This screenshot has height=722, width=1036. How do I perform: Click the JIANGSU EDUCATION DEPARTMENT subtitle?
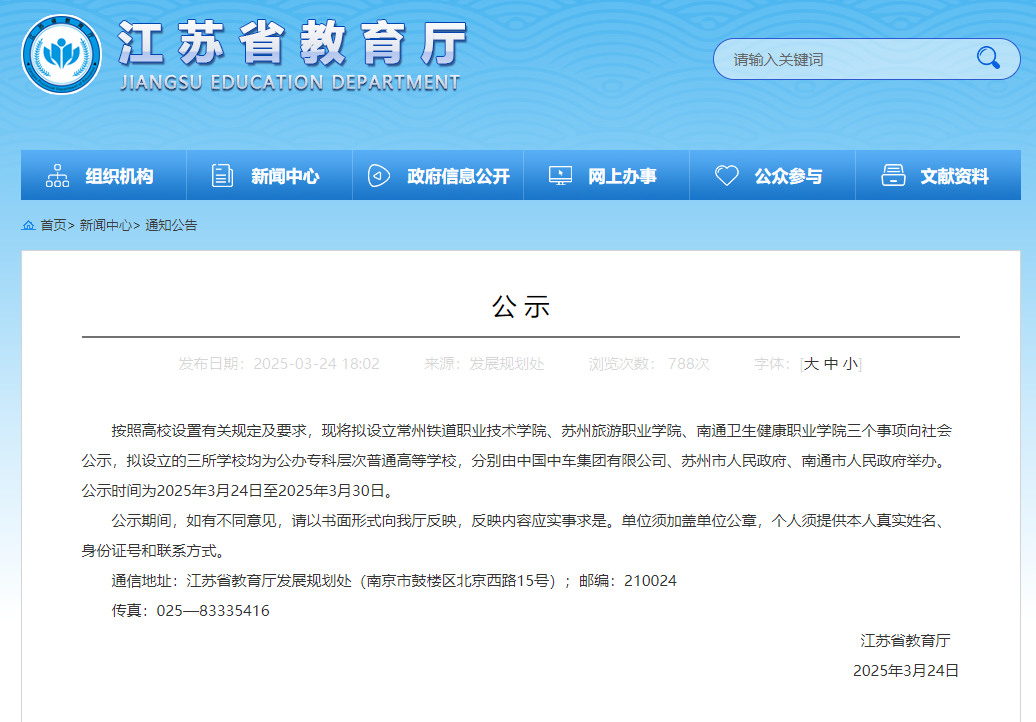tap(290, 83)
